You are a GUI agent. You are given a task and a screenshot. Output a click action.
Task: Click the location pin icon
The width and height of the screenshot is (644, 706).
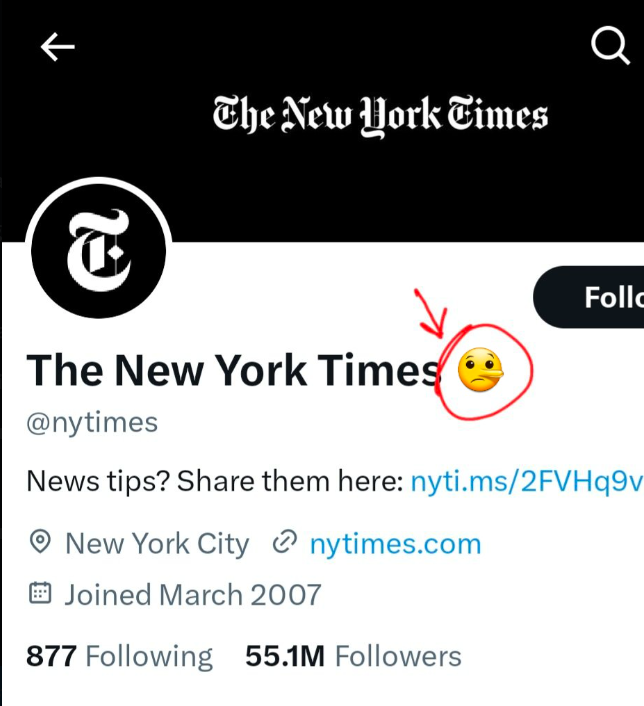pos(40,543)
